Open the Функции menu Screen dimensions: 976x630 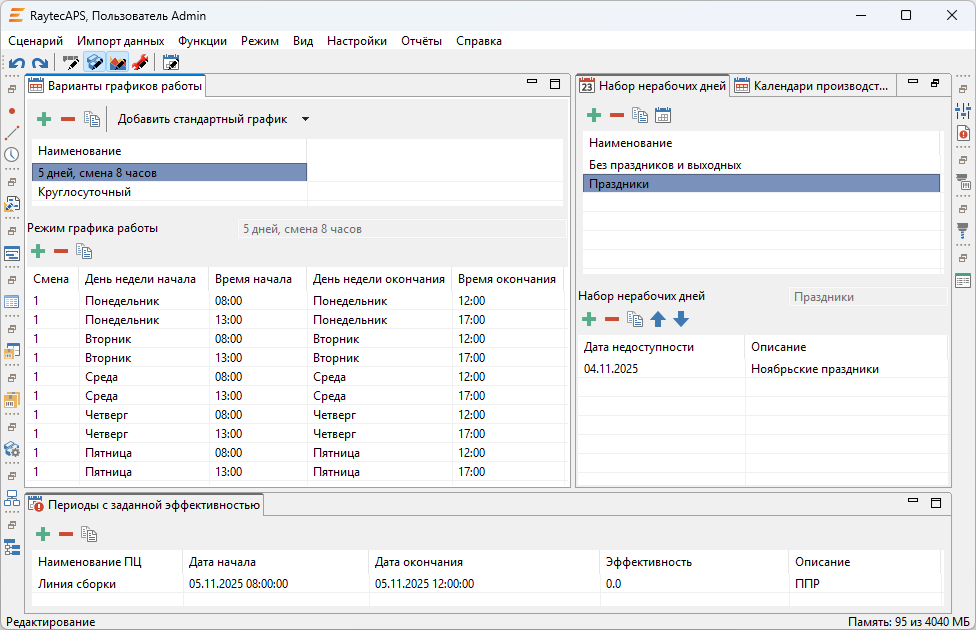(x=202, y=41)
